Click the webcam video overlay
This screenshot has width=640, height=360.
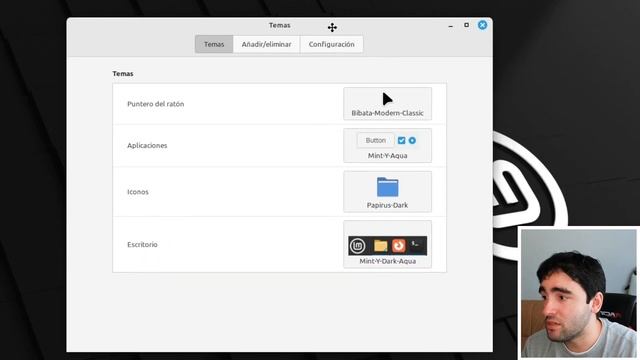[x=579, y=293]
